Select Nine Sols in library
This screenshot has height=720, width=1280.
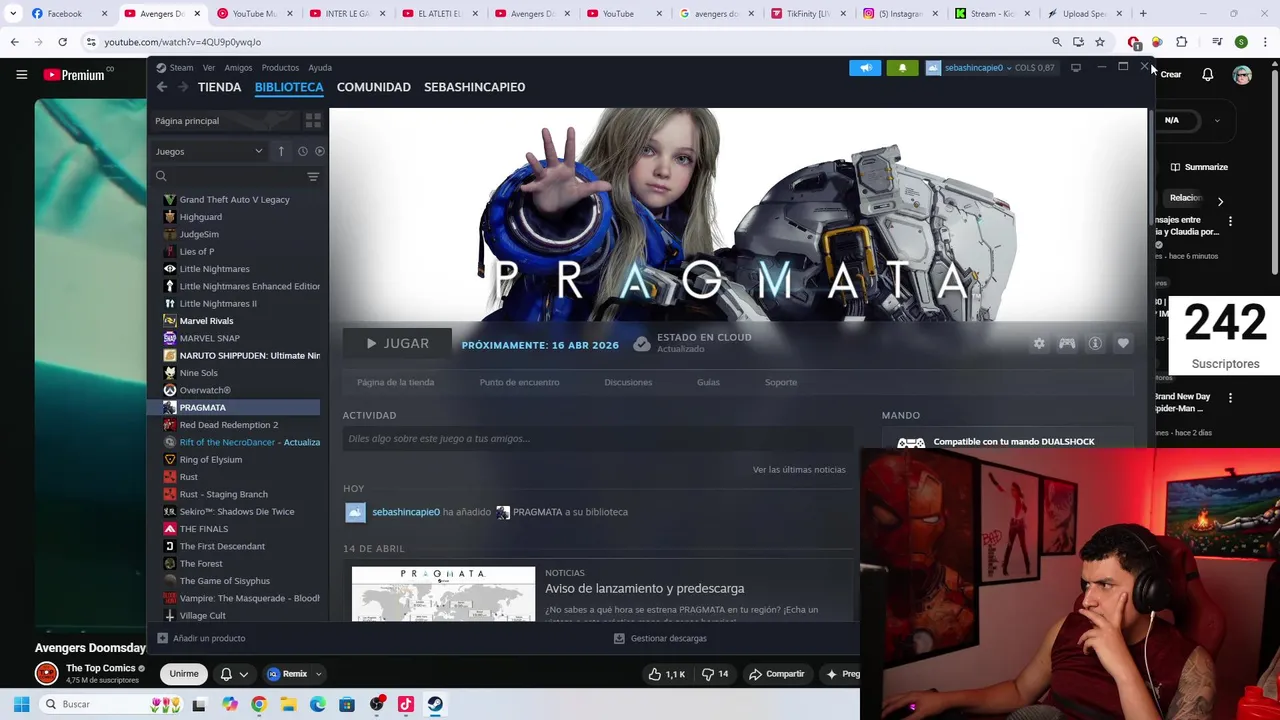click(x=198, y=373)
